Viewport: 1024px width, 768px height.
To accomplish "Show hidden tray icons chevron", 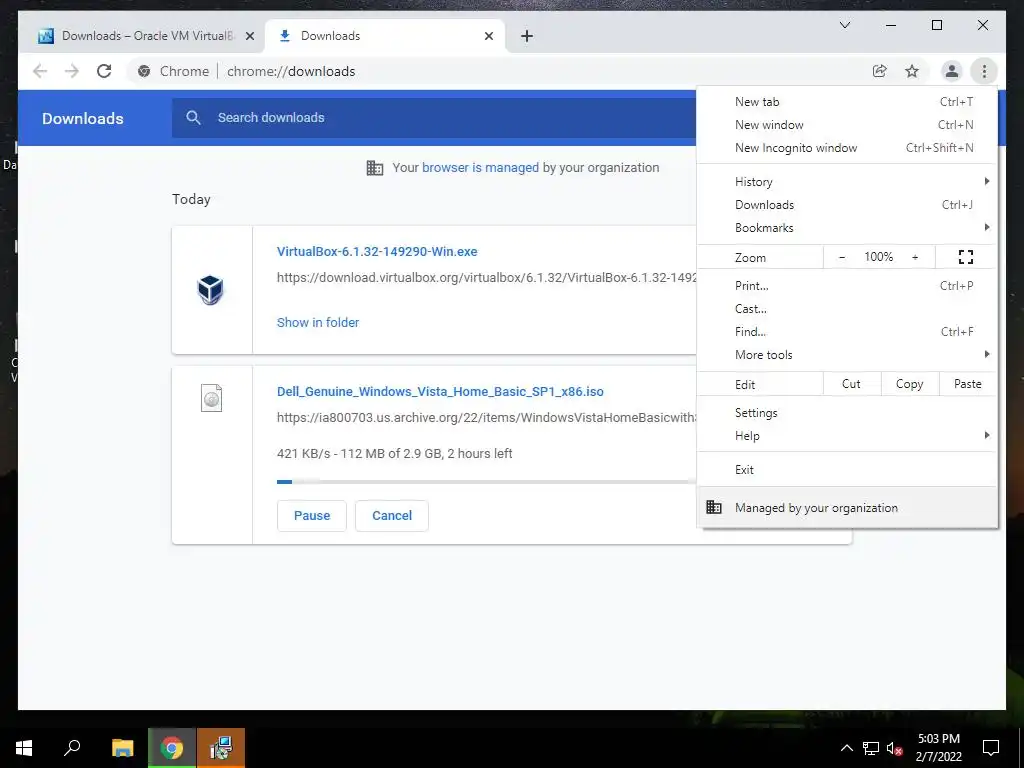I will click(x=846, y=748).
